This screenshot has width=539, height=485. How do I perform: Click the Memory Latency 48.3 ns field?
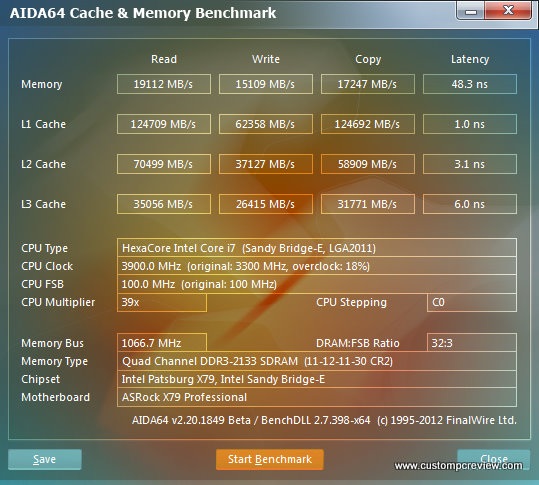(x=470, y=84)
